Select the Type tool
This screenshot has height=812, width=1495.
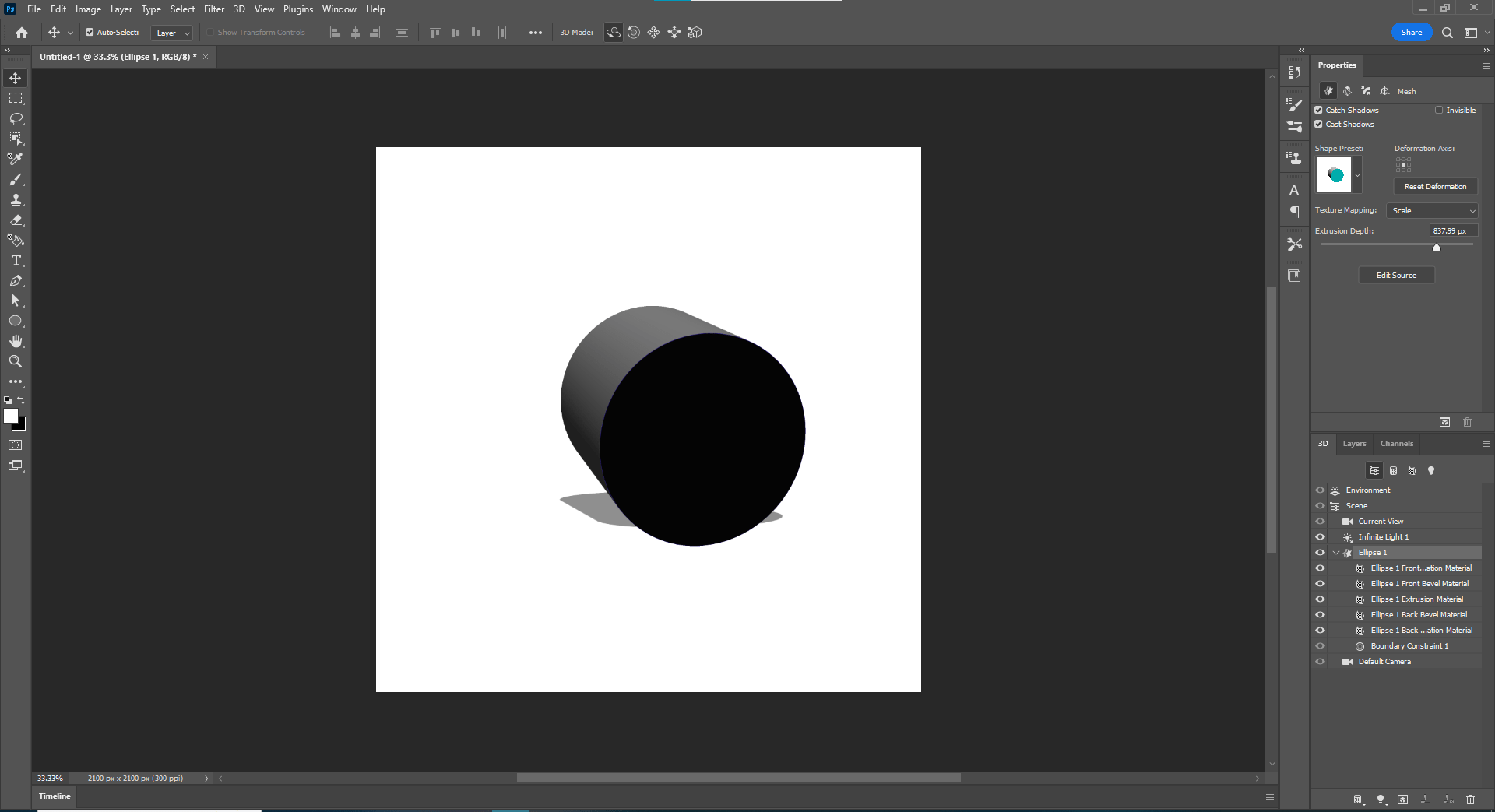[16, 260]
